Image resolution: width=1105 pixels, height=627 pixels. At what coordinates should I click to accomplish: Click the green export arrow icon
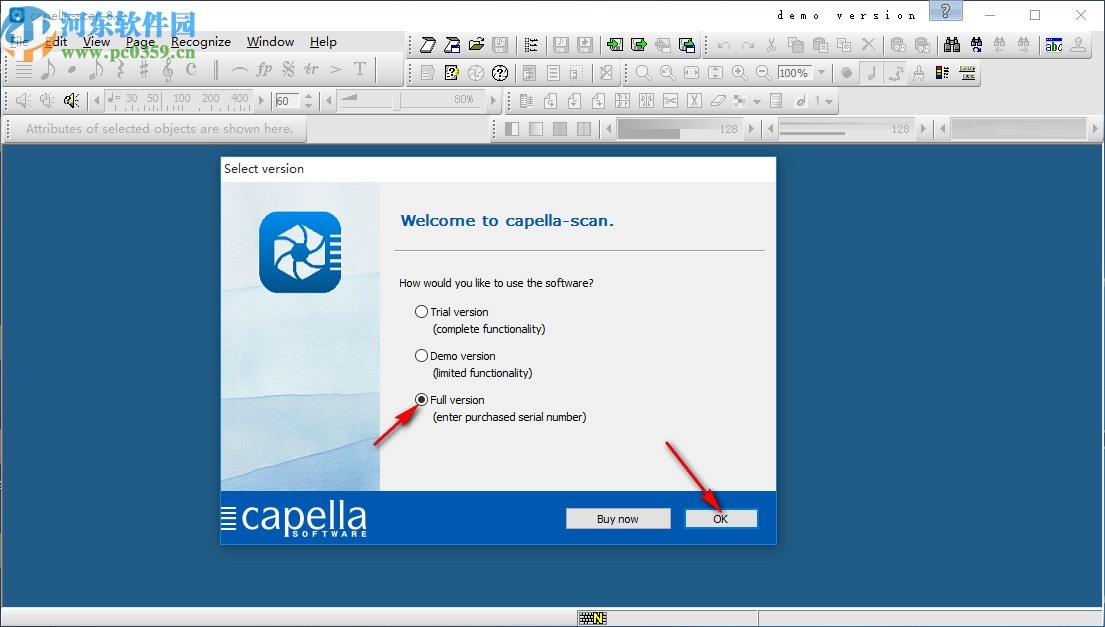pyautogui.click(x=638, y=45)
